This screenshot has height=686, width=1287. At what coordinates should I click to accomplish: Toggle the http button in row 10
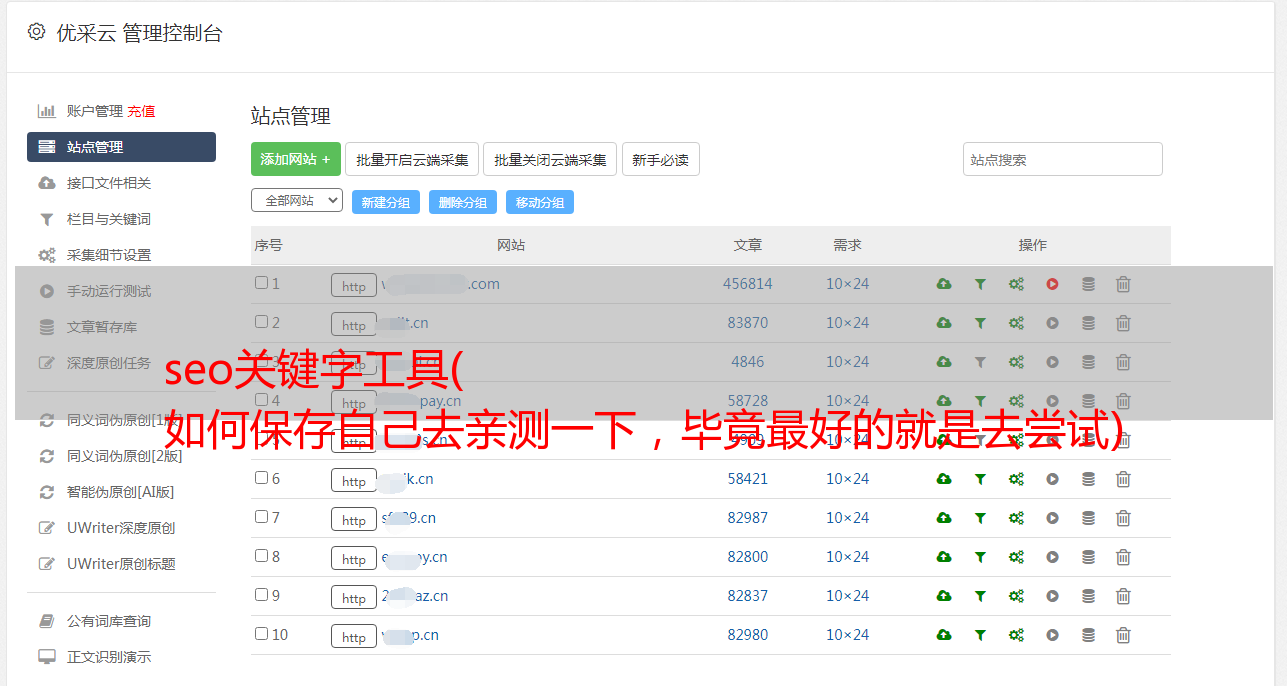tap(354, 637)
